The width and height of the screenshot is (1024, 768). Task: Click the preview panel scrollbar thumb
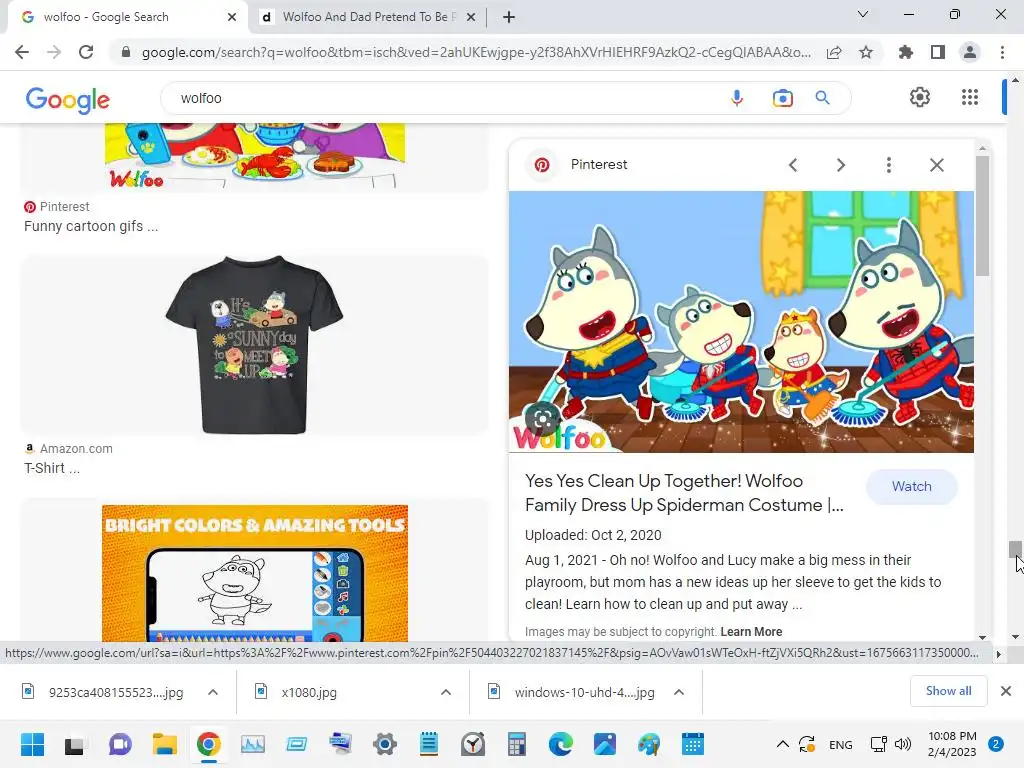[x=982, y=216]
